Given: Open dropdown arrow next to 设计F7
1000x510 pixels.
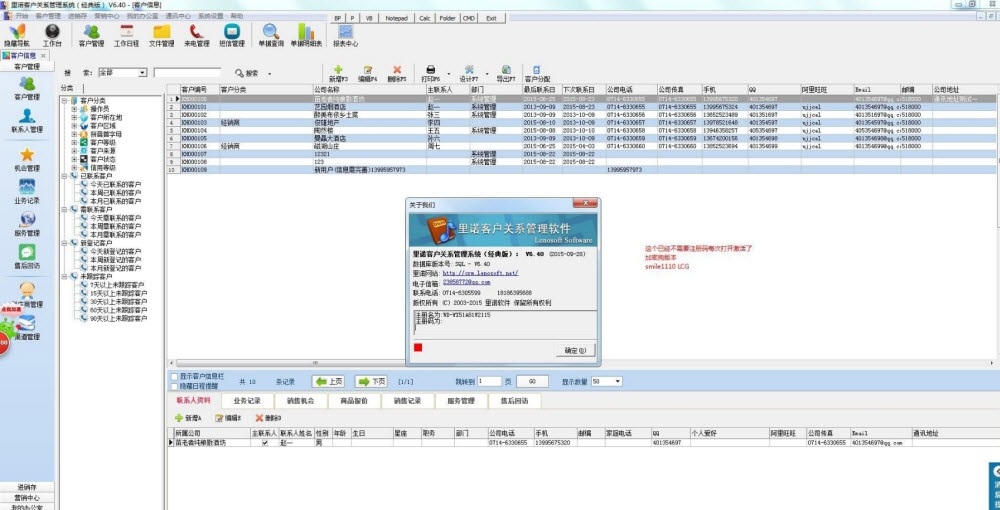Looking at the screenshot, I should click(487, 74).
